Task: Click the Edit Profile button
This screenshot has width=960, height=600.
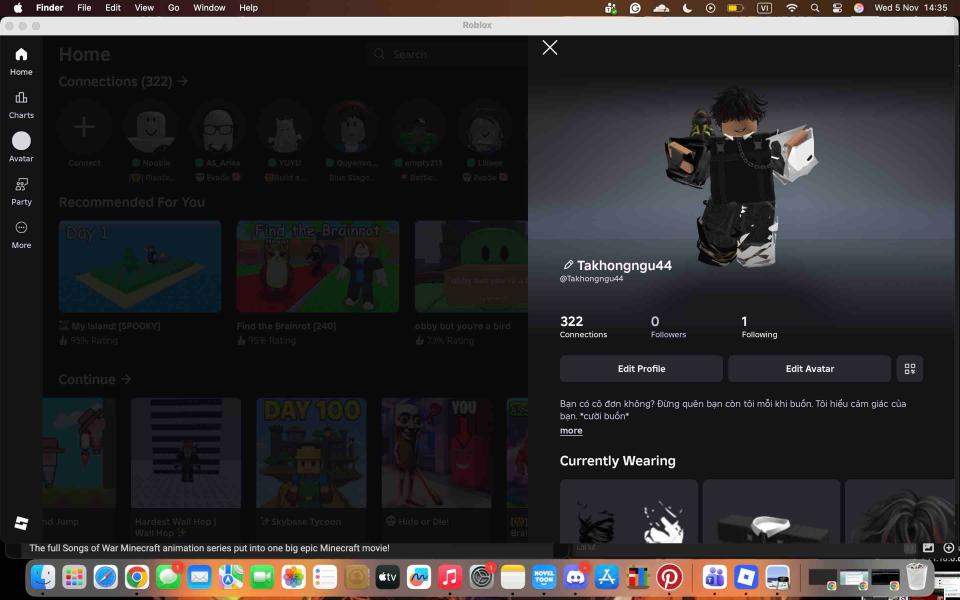Action: tap(641, 368)
